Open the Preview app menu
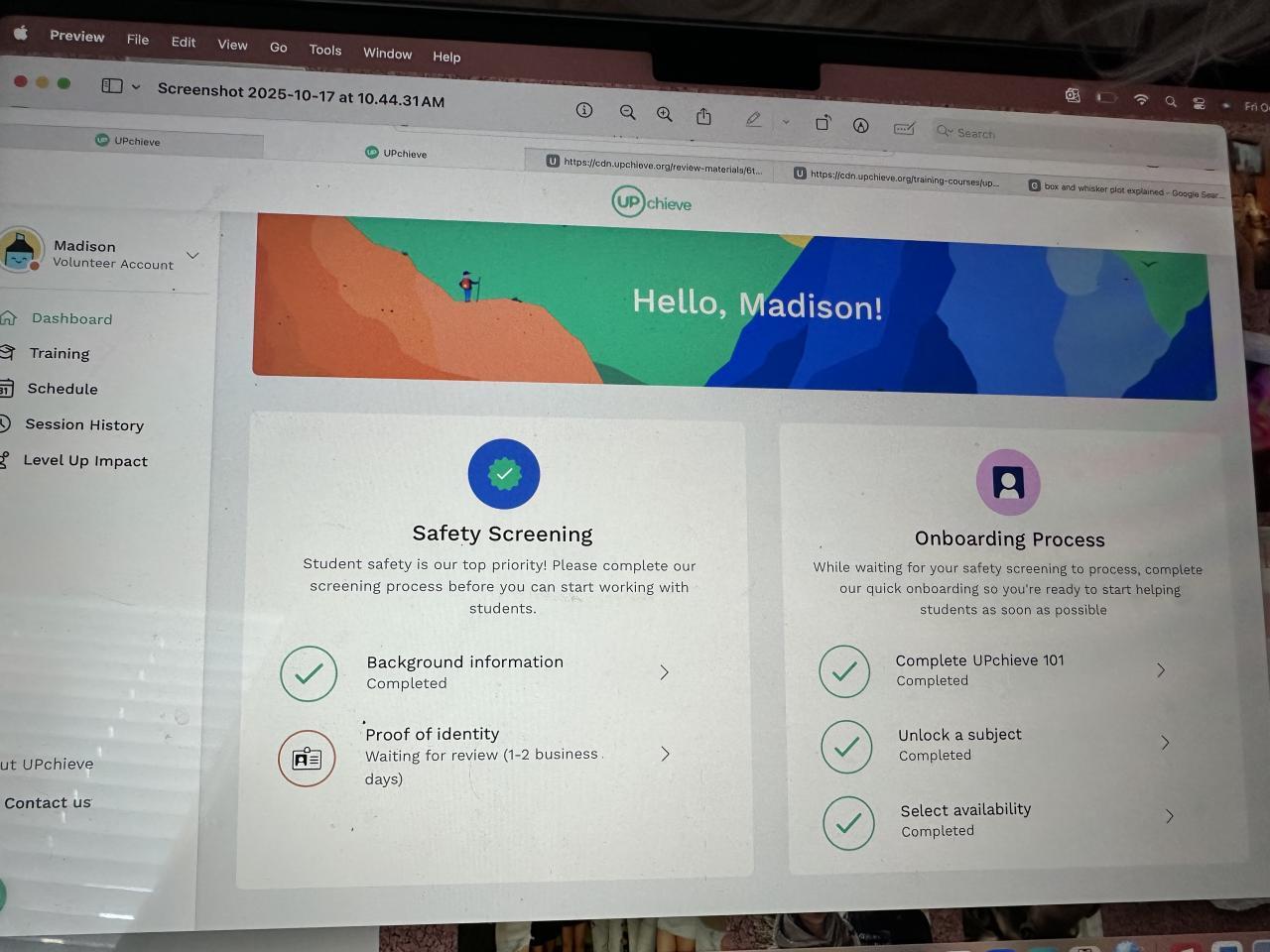1270x952 pixels. point(77,36)
